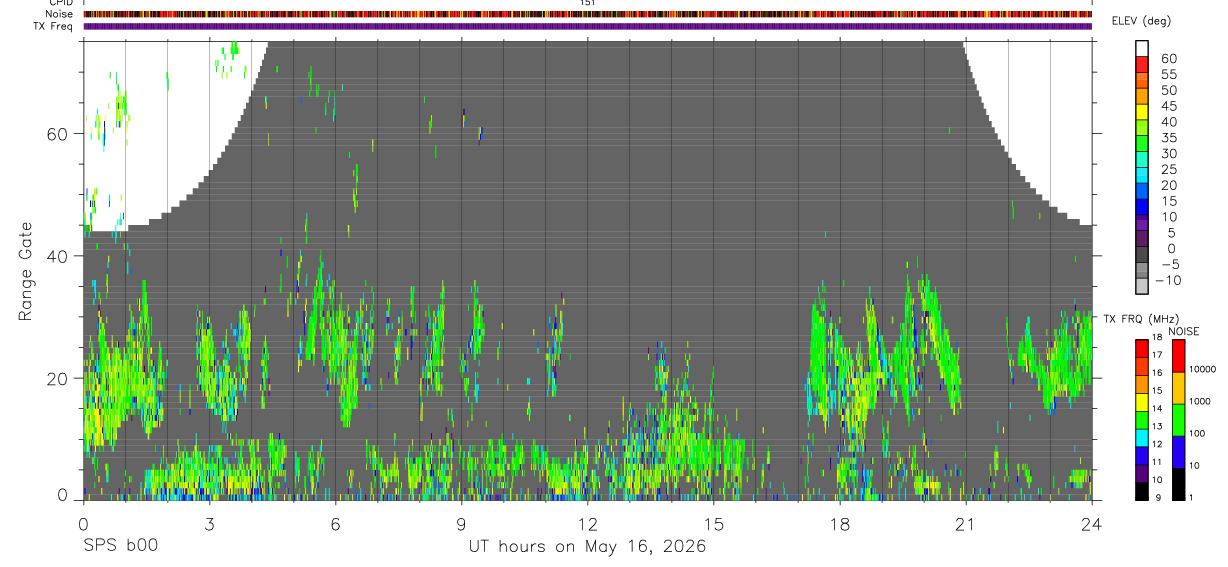Click the 'ELEV (deg)' colorbar title
1228x567 pixels.
[x=1141, y=21]
